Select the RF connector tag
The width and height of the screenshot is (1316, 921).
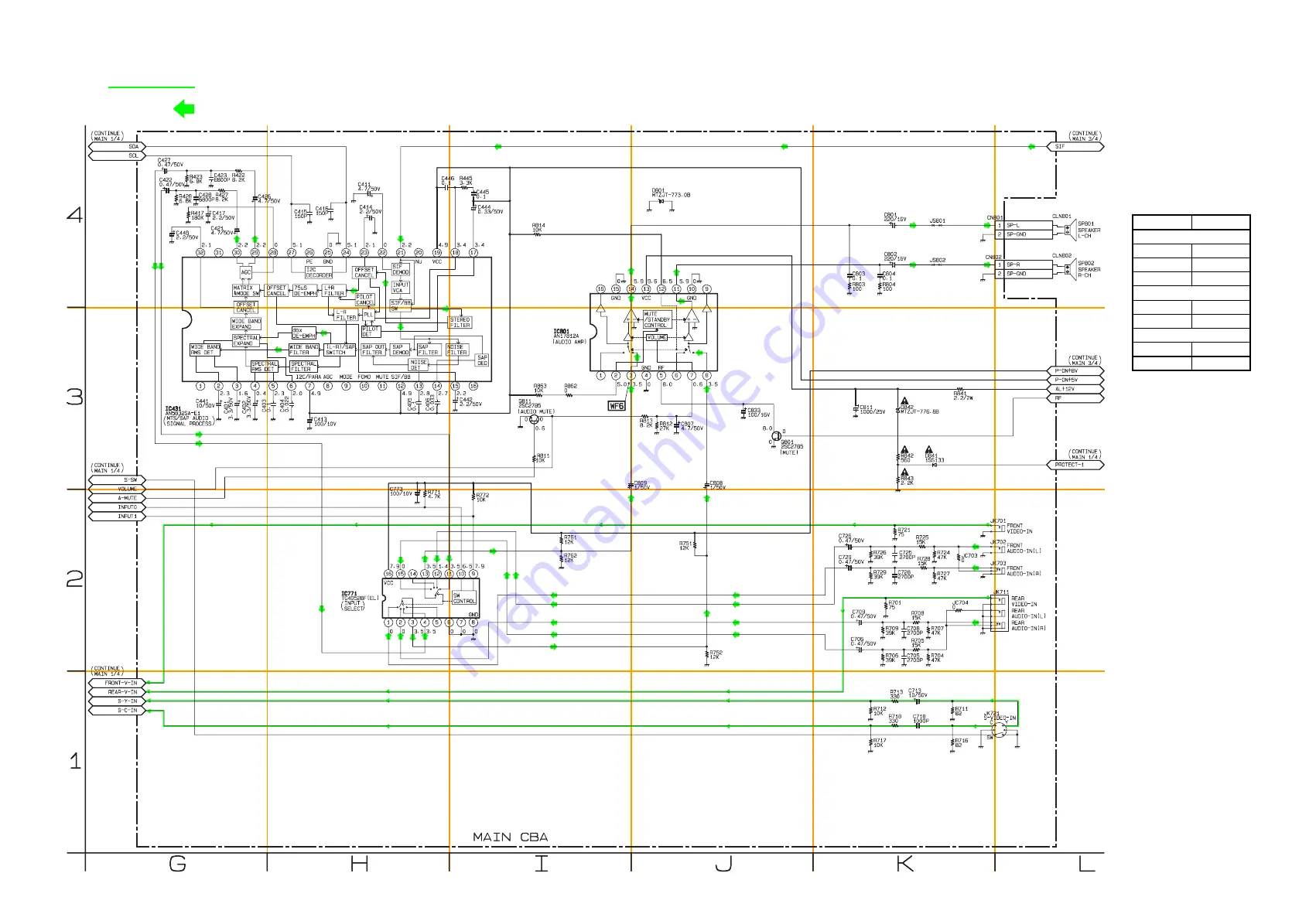tap(1075, 399)
